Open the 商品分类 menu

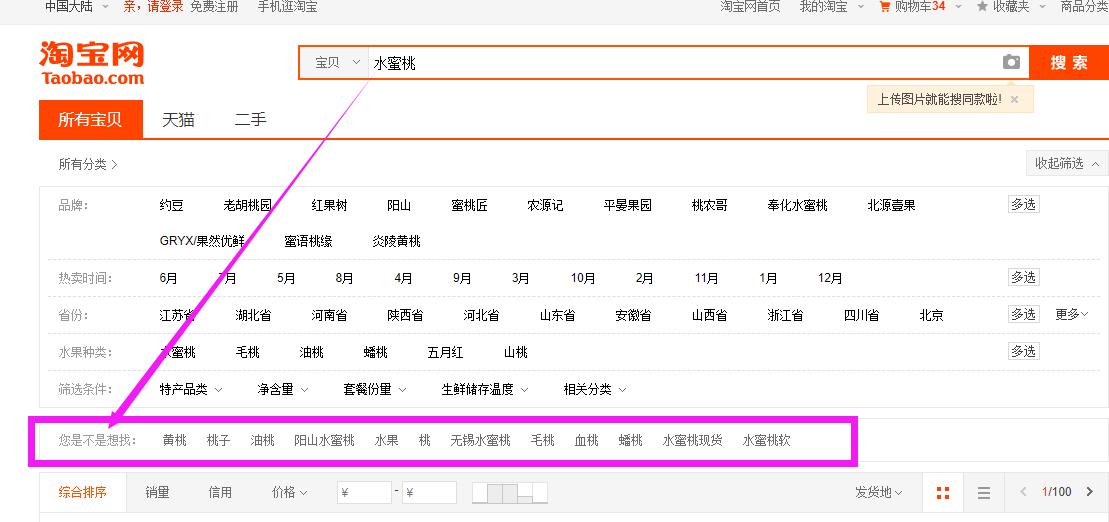click(1084, 6)
